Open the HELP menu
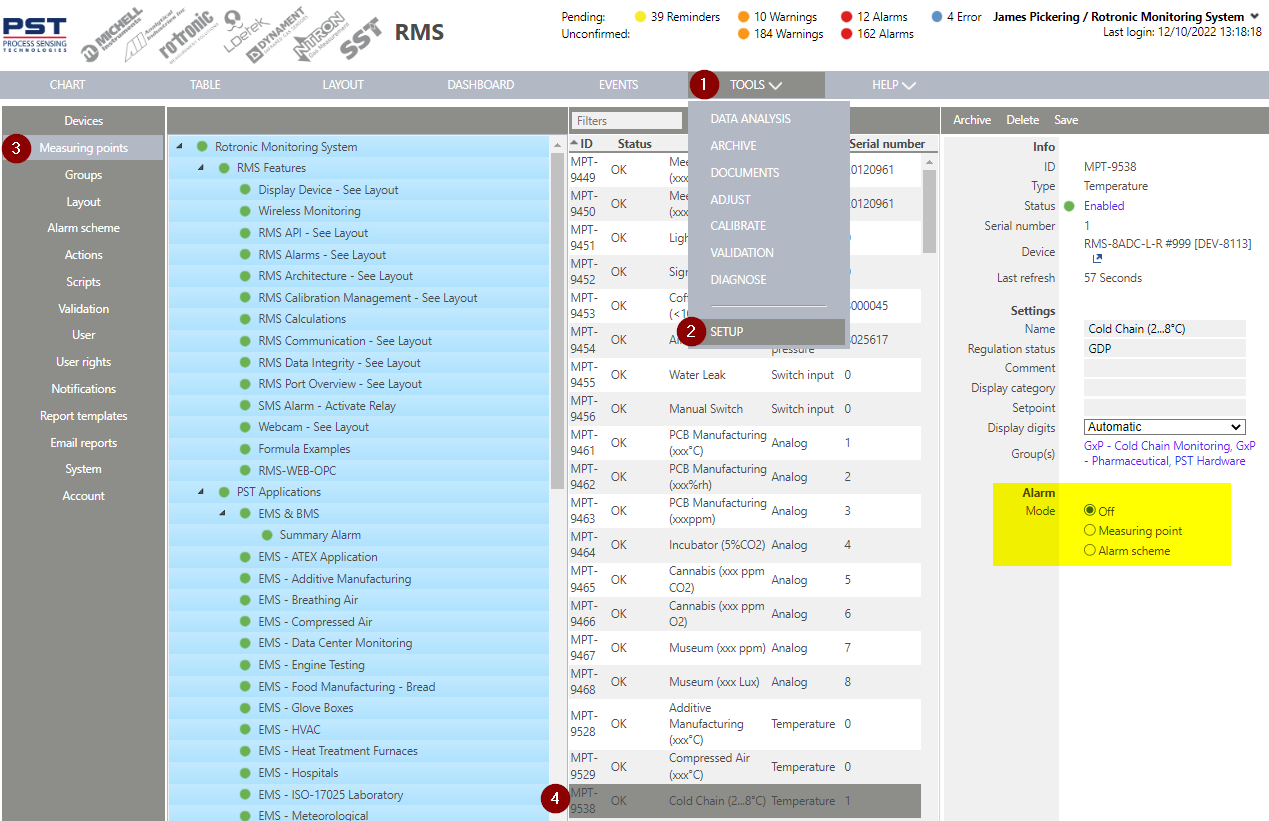The width and height of the screenshot is (1269, 821). 893,85
